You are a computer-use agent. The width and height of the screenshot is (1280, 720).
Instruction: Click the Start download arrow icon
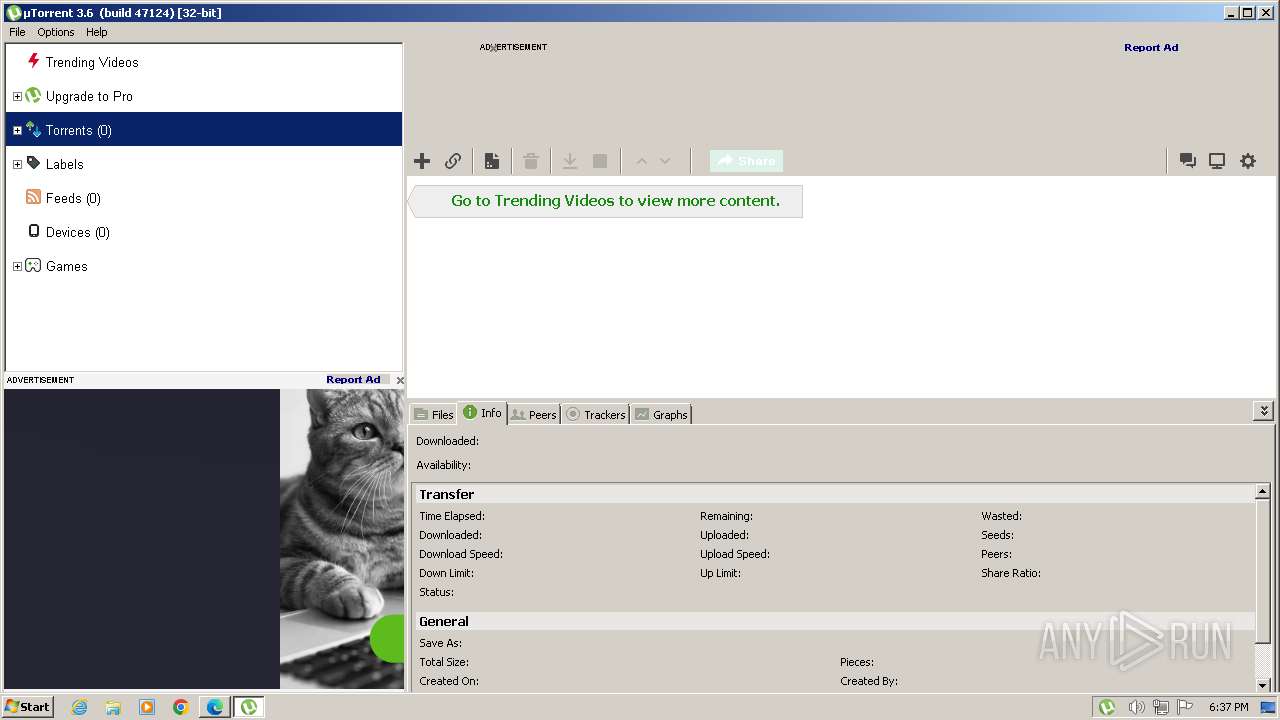point(570,161)
